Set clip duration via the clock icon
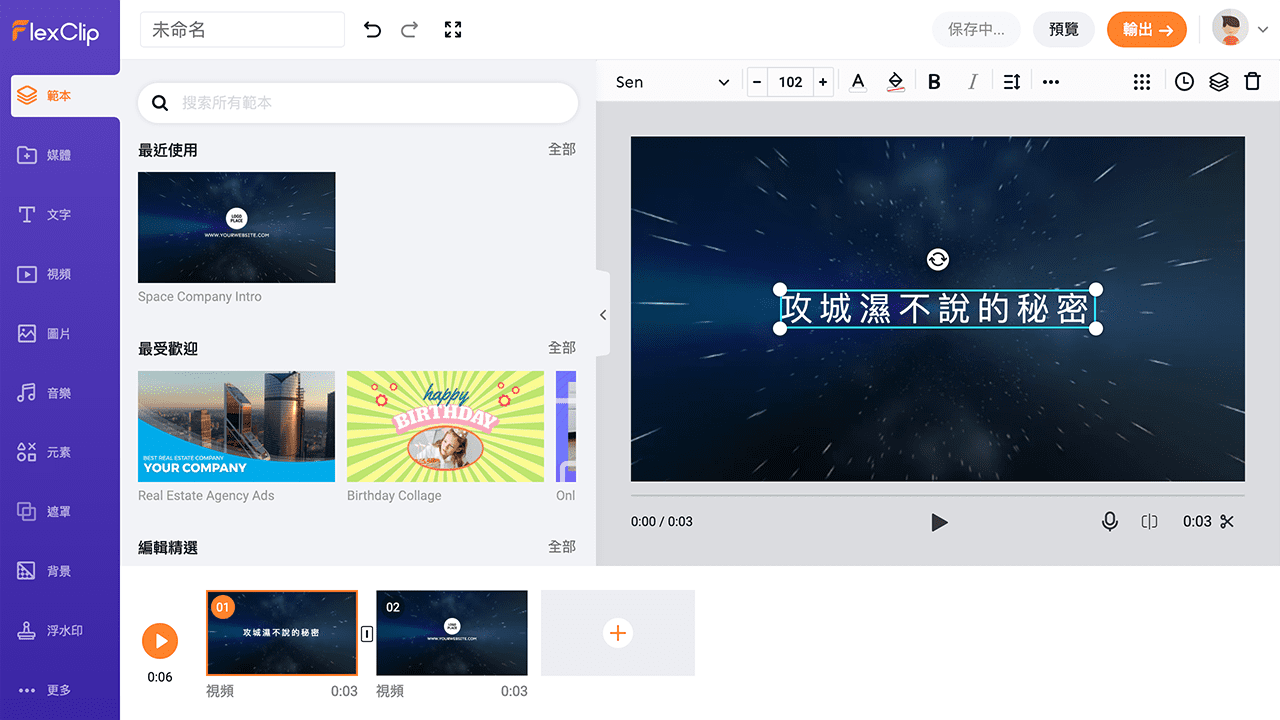Viewport: 1280px width, 720px height. pos(1184,81)
